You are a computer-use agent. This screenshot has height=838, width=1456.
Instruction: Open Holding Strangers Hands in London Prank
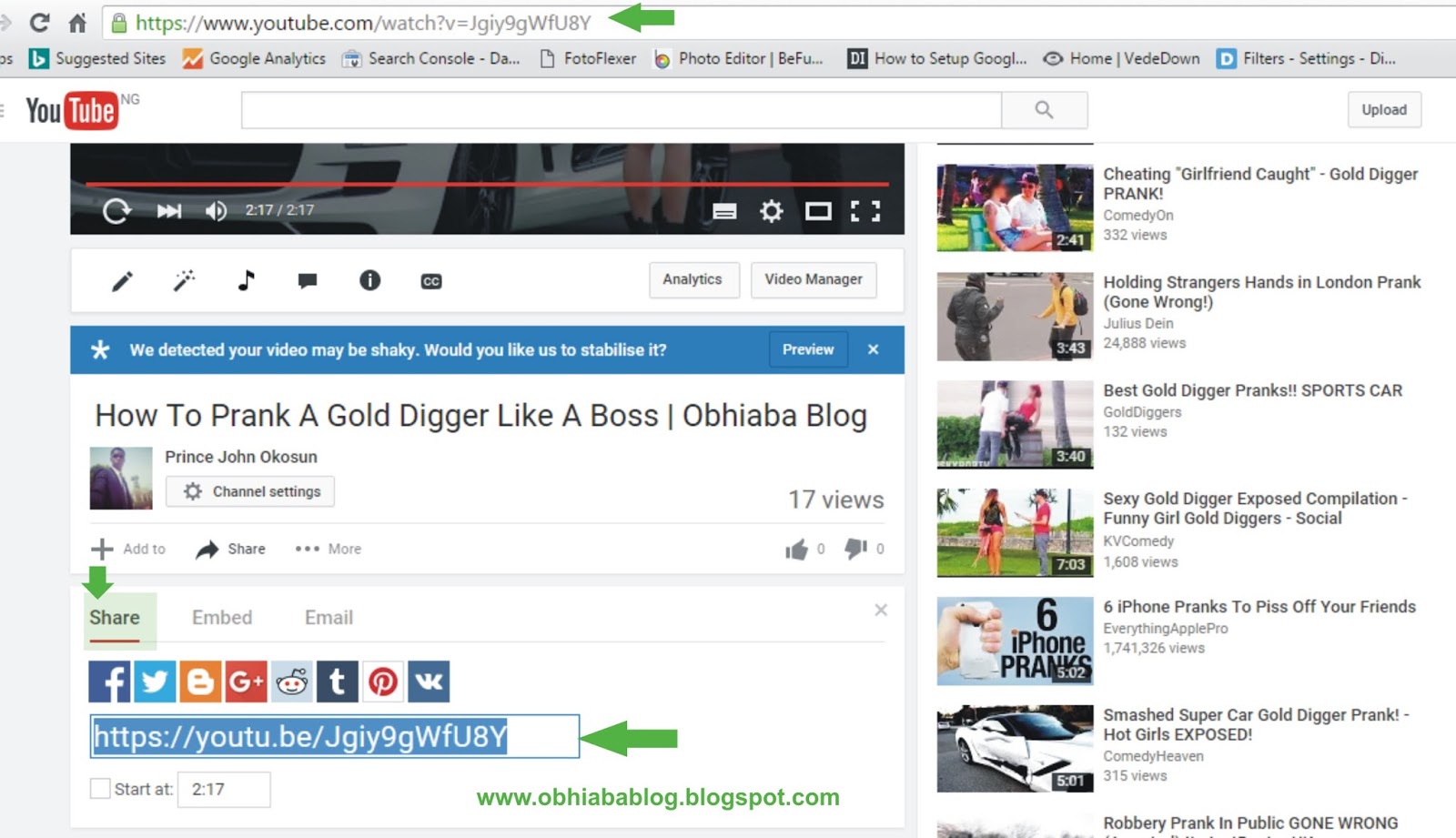pos(1261,292)
